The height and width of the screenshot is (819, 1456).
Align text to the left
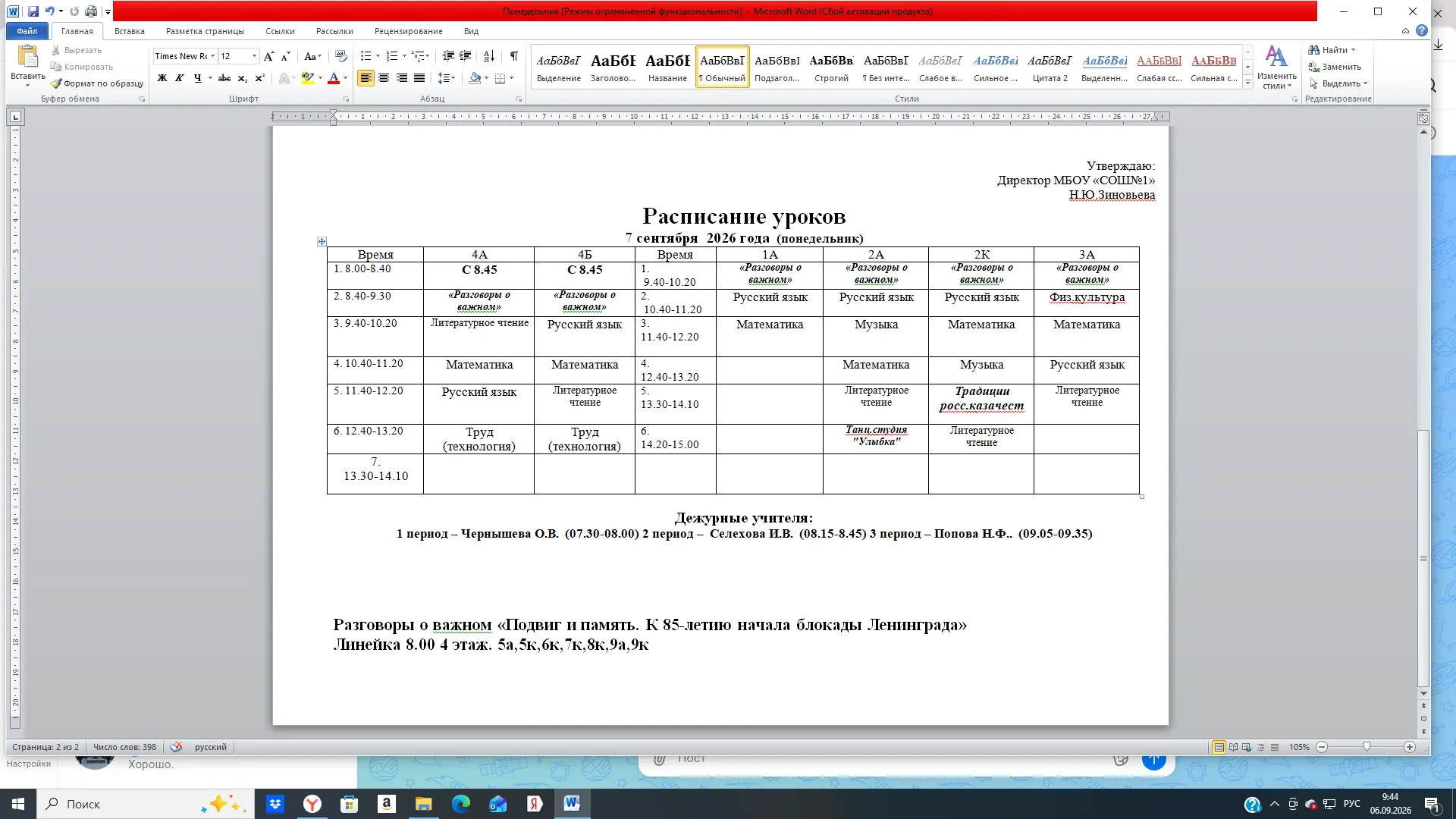coord(366,78)
